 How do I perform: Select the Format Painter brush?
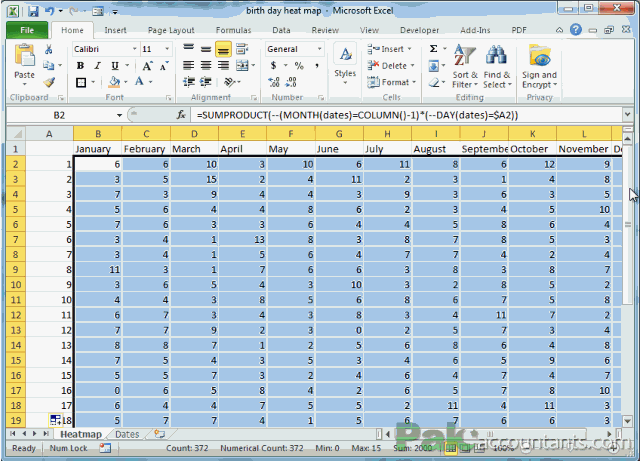[x=49, y=82]
